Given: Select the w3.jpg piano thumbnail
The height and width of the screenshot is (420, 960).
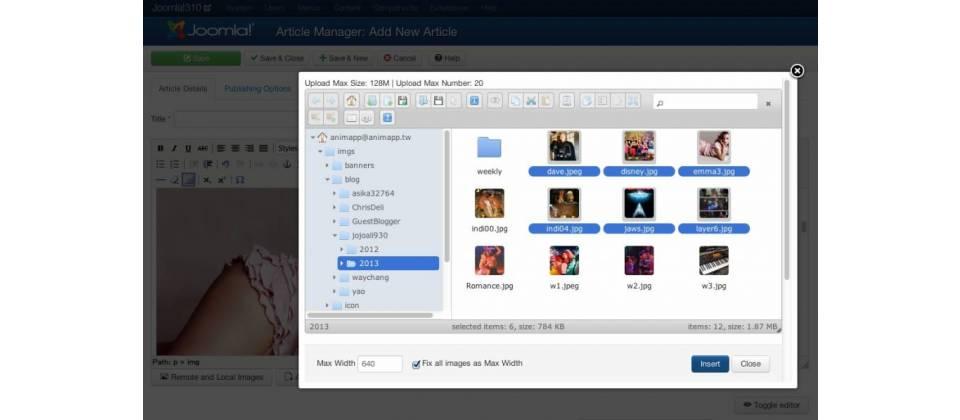Looking at the screenshot, I should pos(714,261).
